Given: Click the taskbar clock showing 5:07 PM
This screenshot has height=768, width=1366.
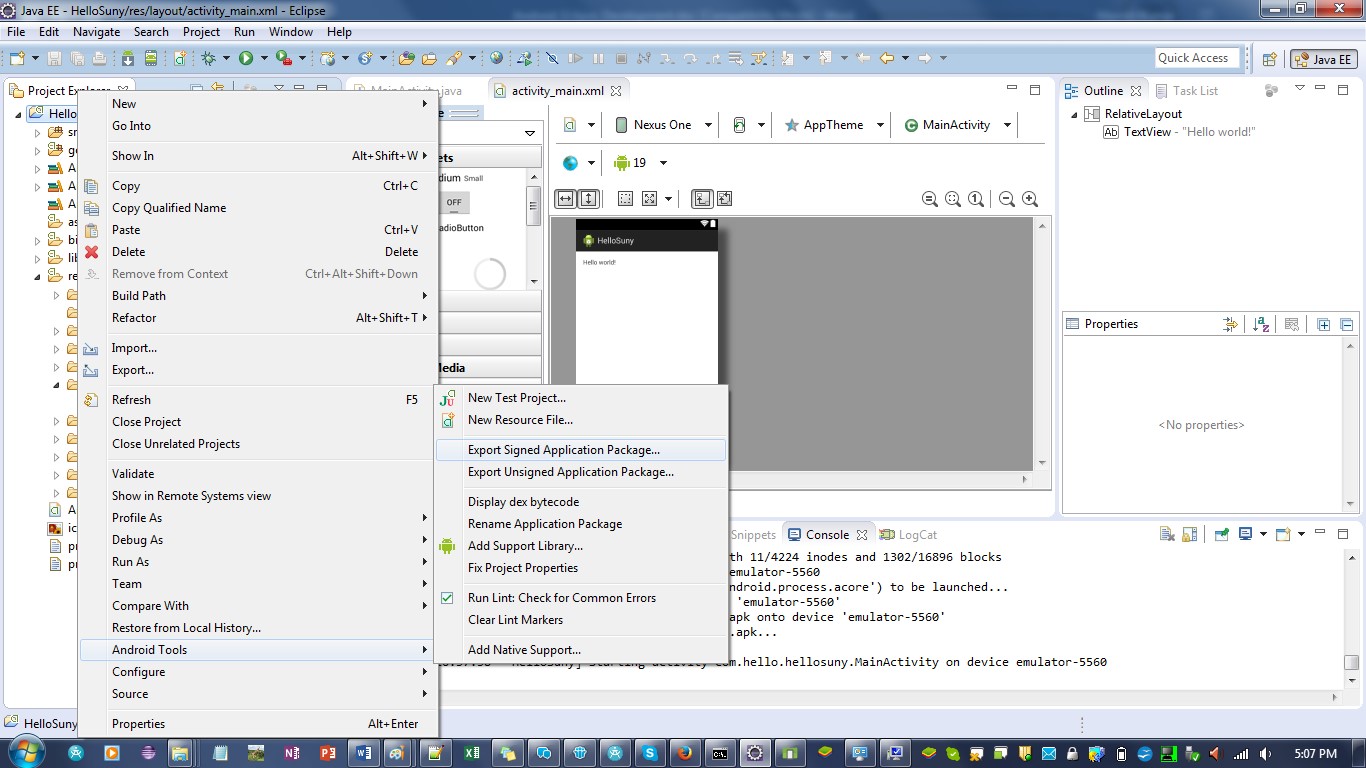Looking at the screenshot, I should 1313,753.
